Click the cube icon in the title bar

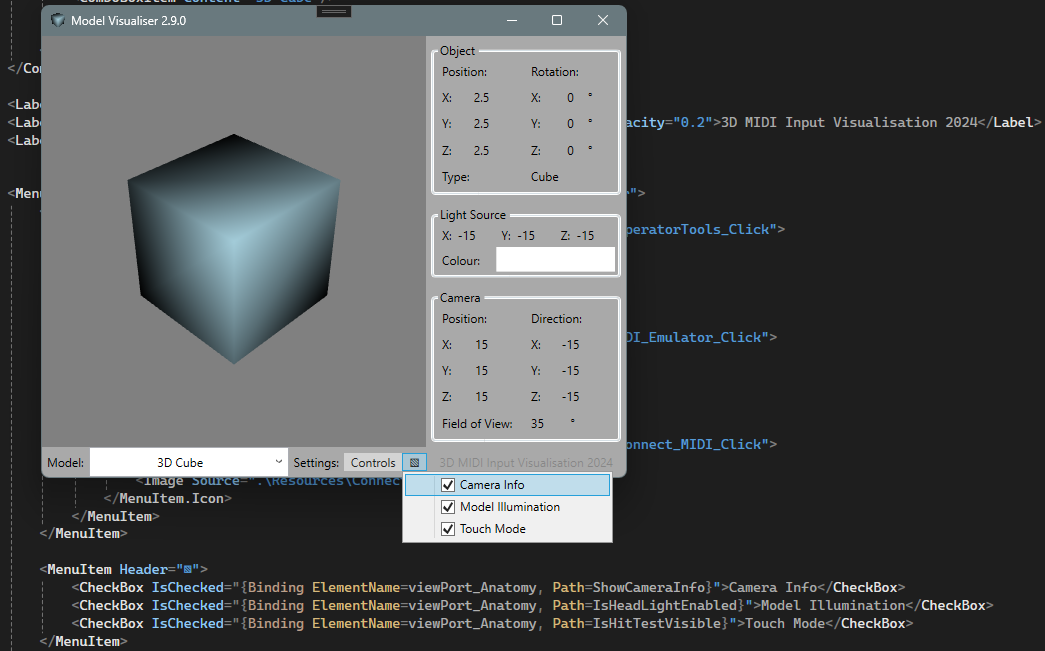click(57, 20)
